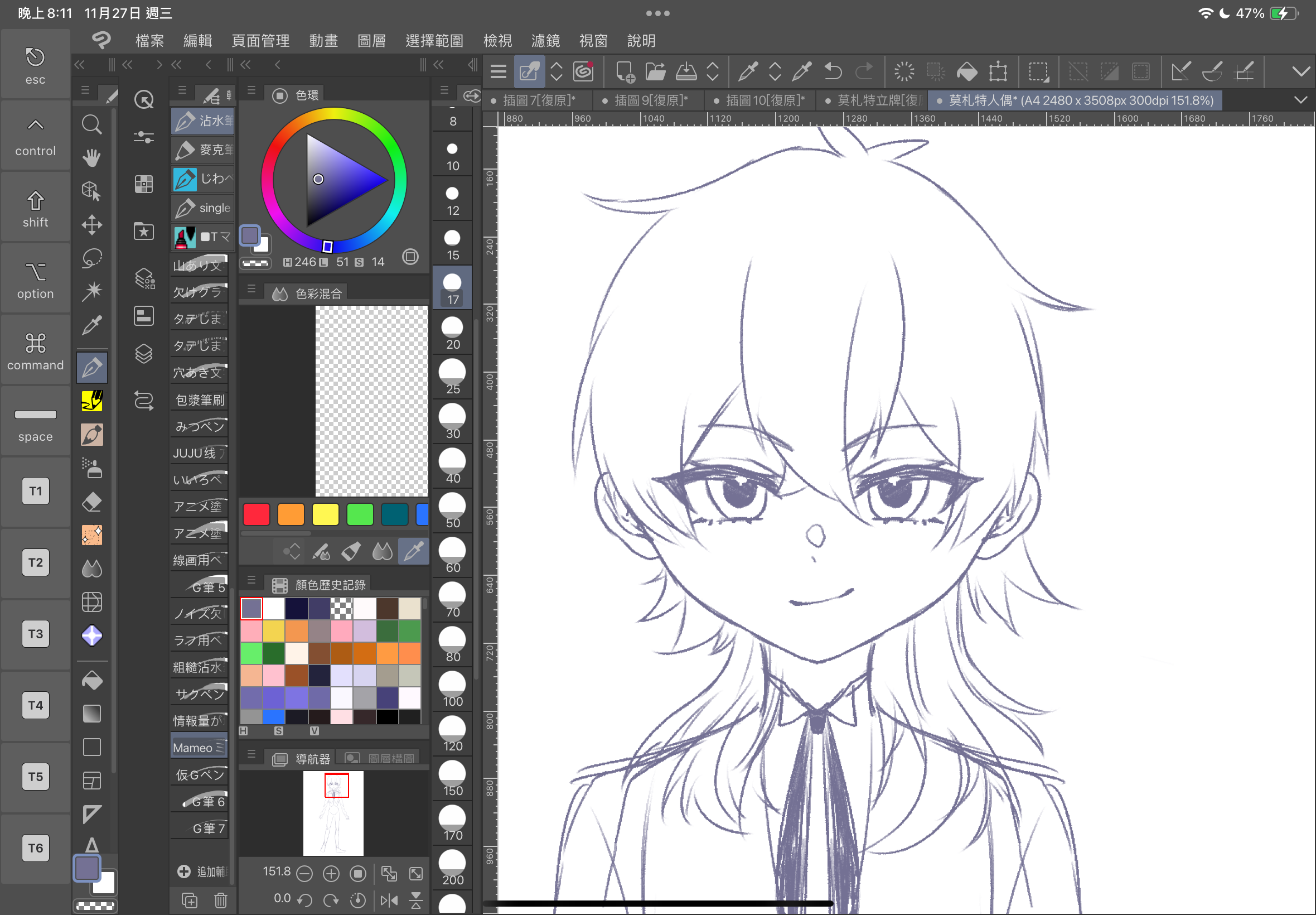Select the Frame border tool
The width and height of the screenshot is (1316, 915).
tap(91, 781)
